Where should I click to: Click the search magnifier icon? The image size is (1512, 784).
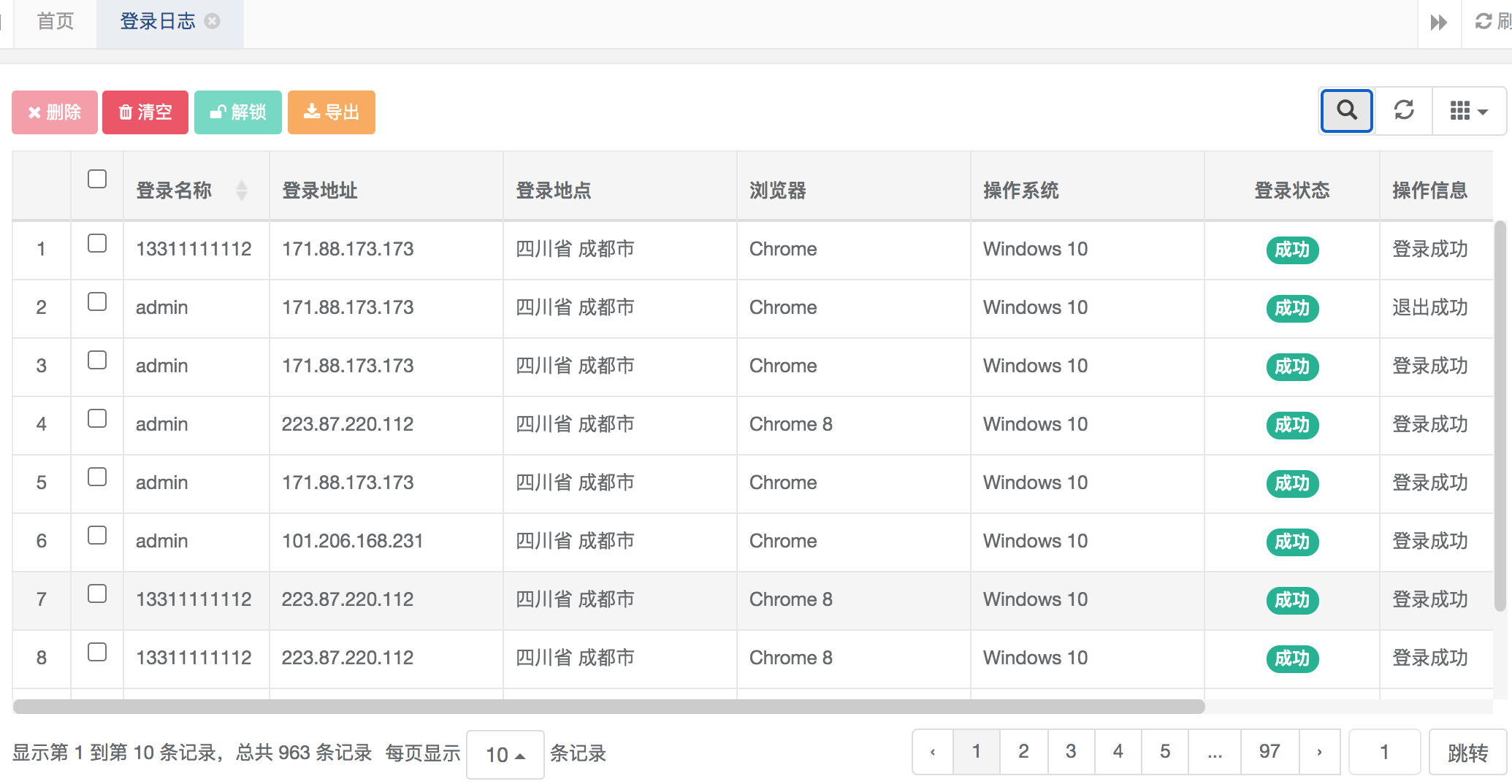click(1347, 111)
